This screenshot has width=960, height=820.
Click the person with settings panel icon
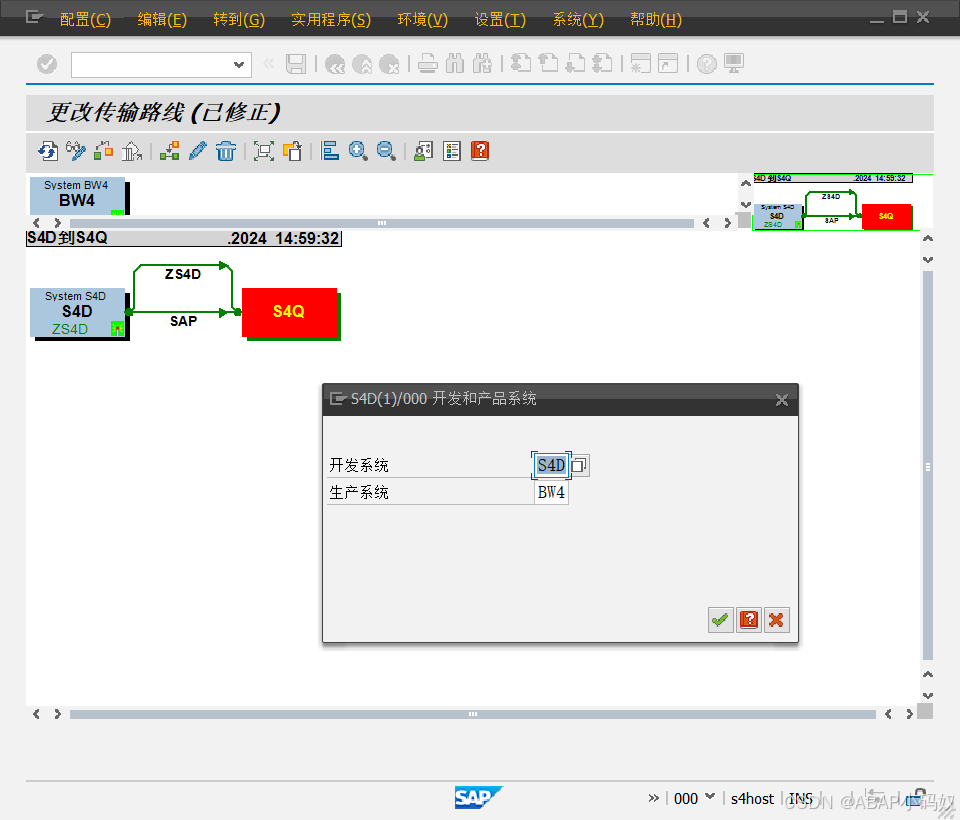[424, 151]
